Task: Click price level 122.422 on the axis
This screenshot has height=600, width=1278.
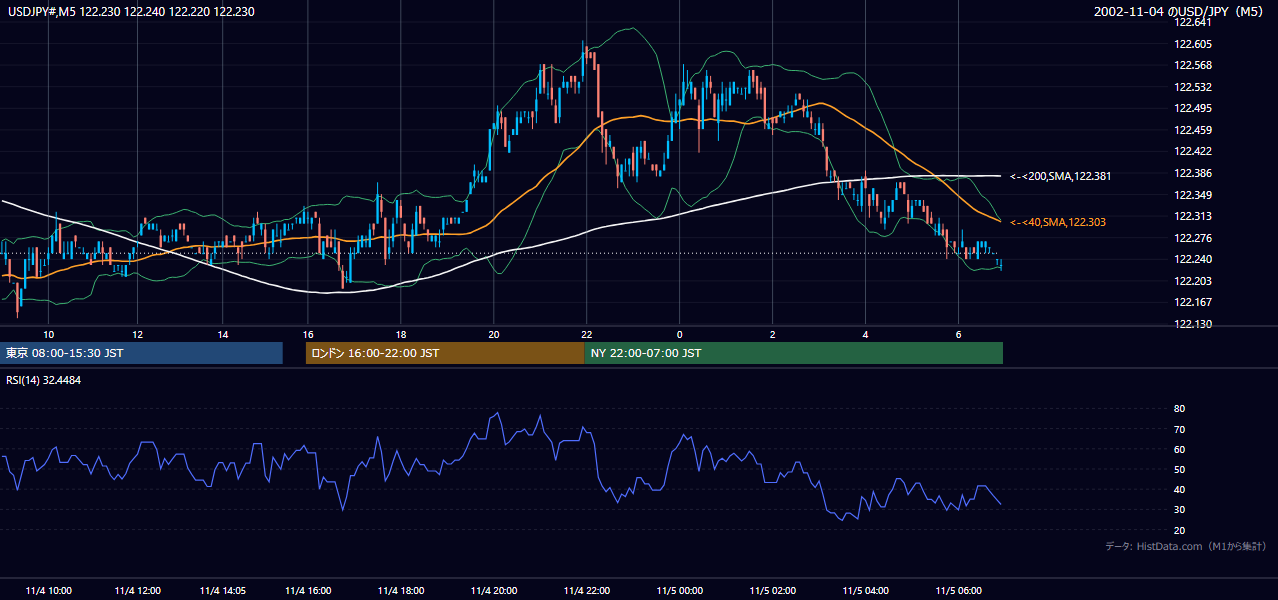Action: (x=1194, y=152)
